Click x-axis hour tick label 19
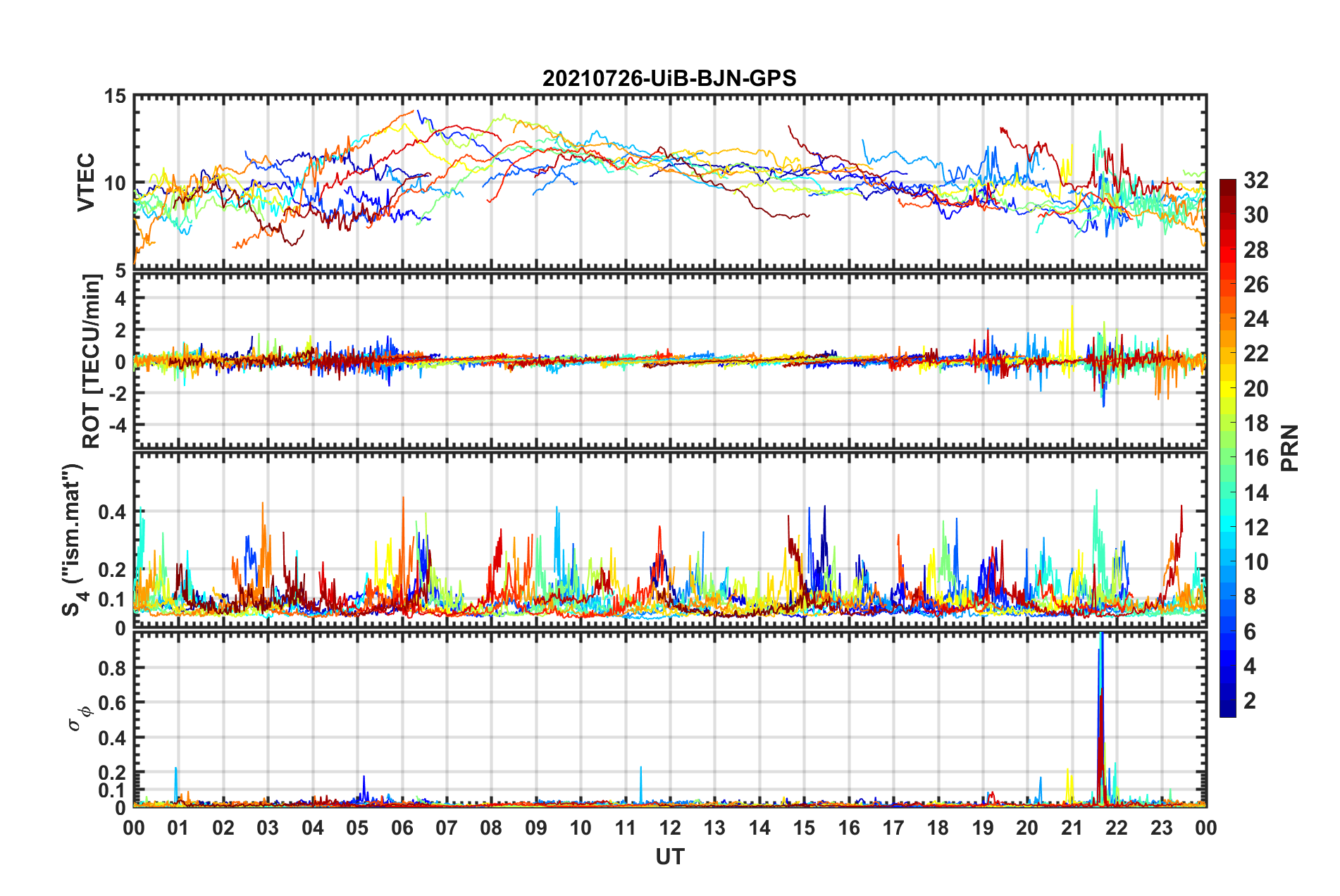Viewport: 1340px width, 896px height. pyautogui.click(x=983, y=828)
